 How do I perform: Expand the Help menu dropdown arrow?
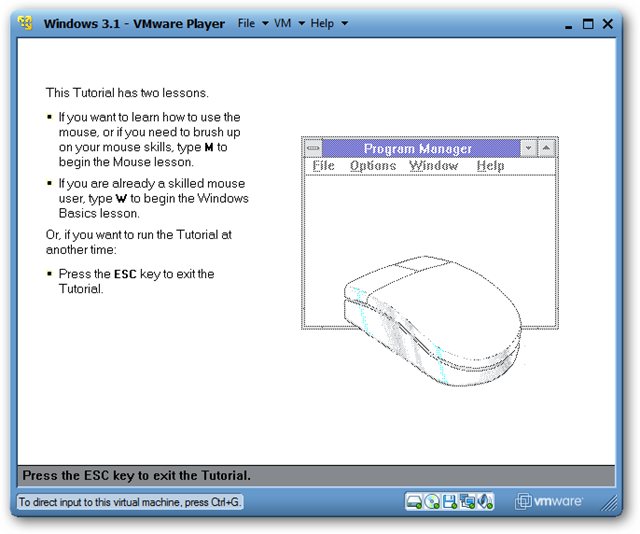point(344,24)
